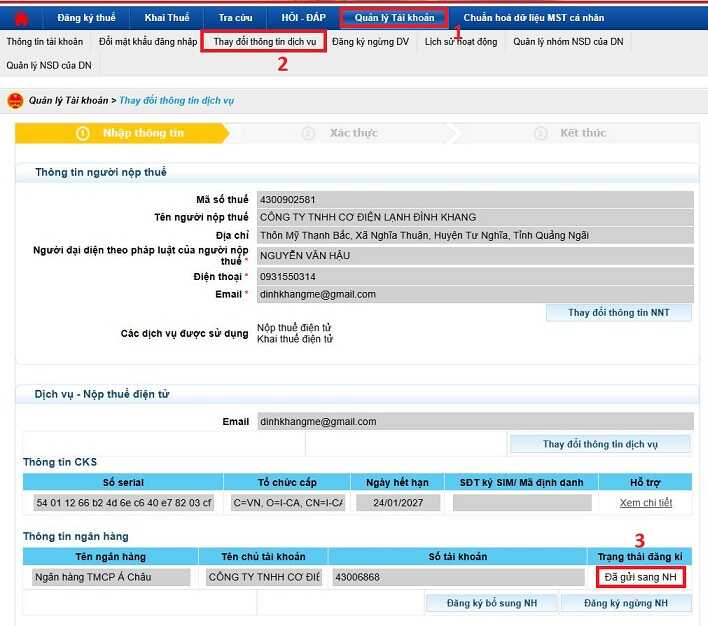Click the Tên chủ tài khoản field
The image size is (708, 626).
(264, 577)
